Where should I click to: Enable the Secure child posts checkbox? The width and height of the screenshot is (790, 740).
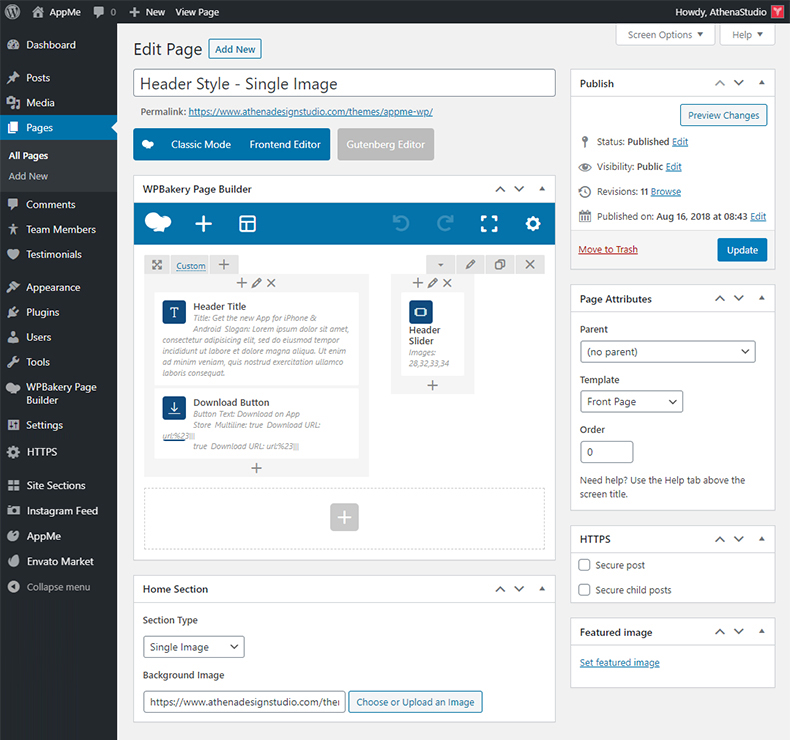[584, 590]
